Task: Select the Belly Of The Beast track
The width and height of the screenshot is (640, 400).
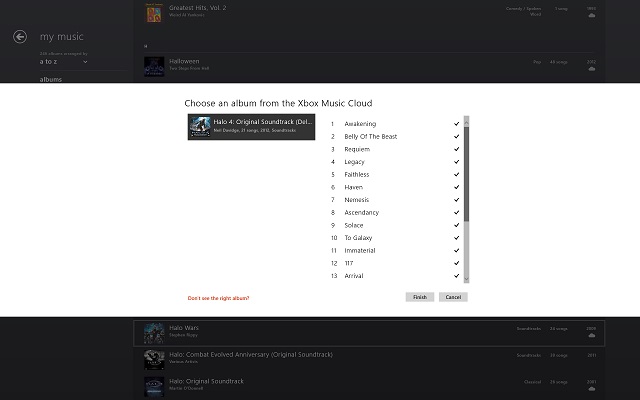Action: click(371, 136)
